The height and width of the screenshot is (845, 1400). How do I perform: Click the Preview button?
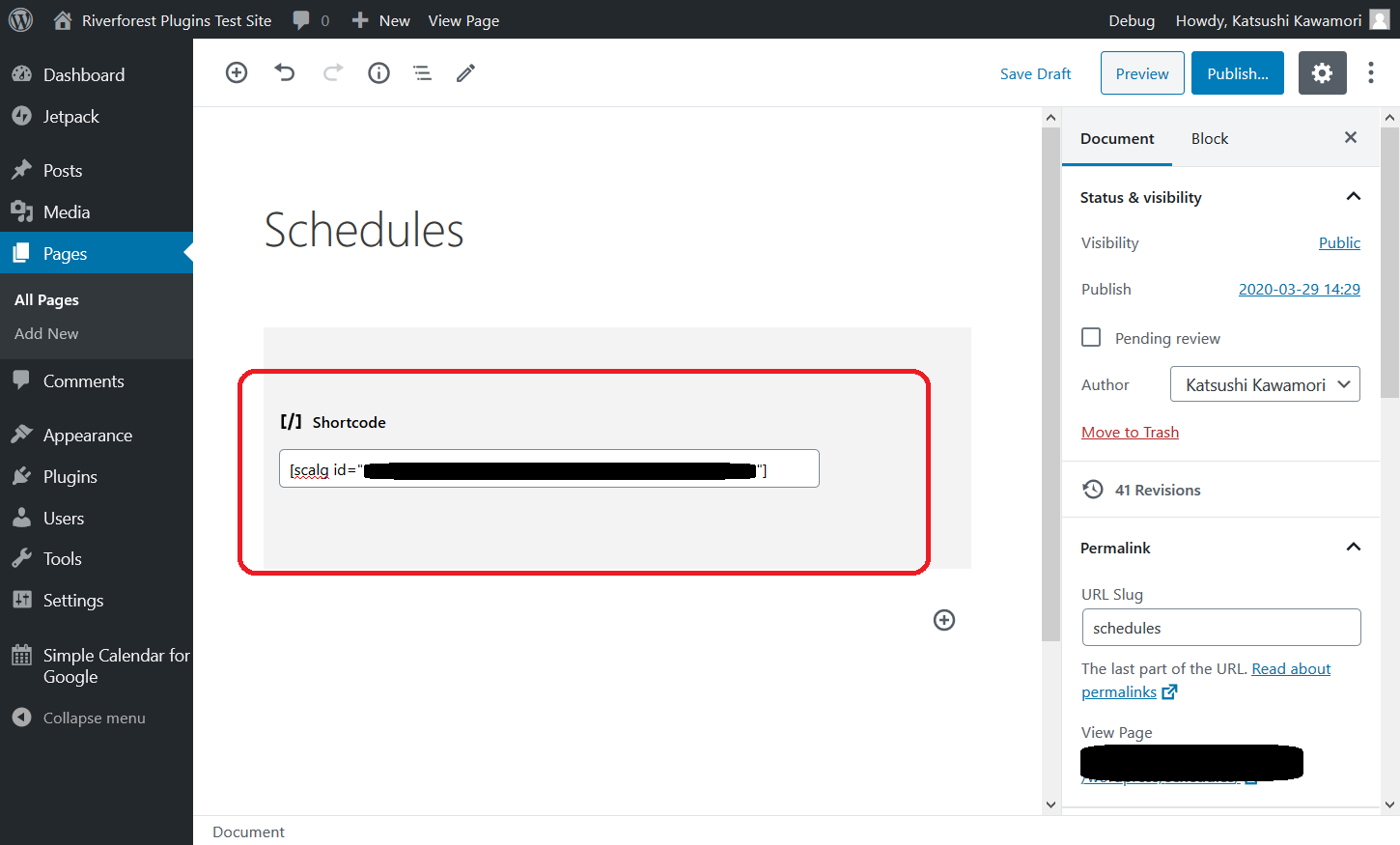click(1142, 73)
